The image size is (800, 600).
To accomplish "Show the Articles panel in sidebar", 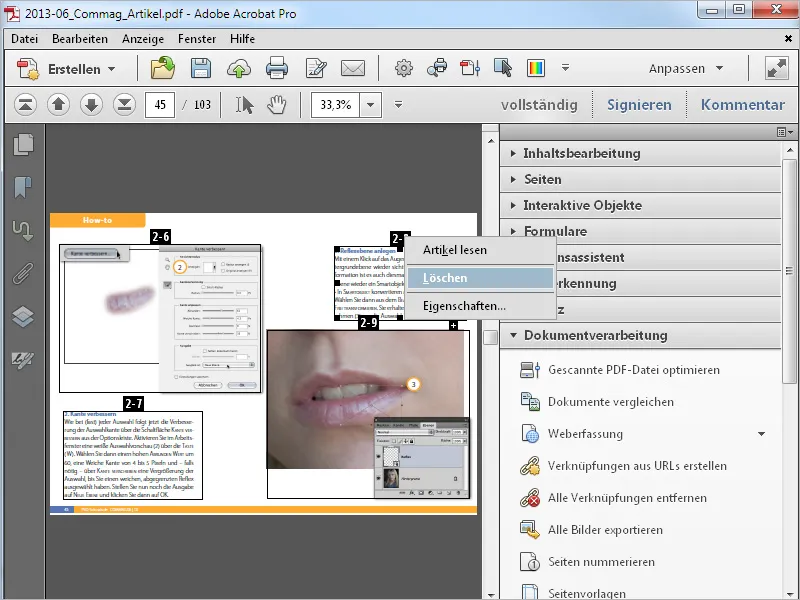I will coord(22,231).
